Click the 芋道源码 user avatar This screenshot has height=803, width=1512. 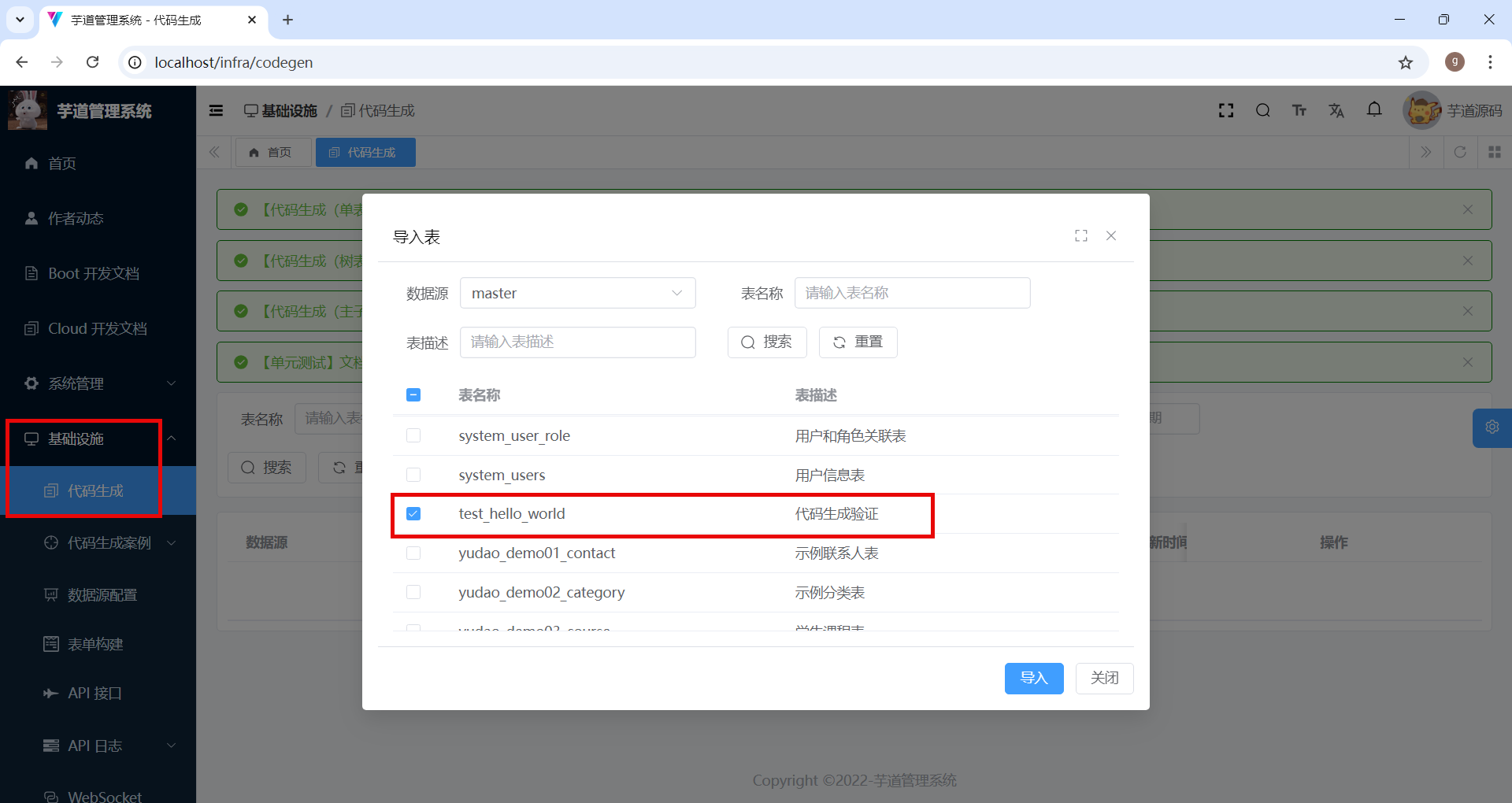pyautogui.click(x=1422, y=110)
